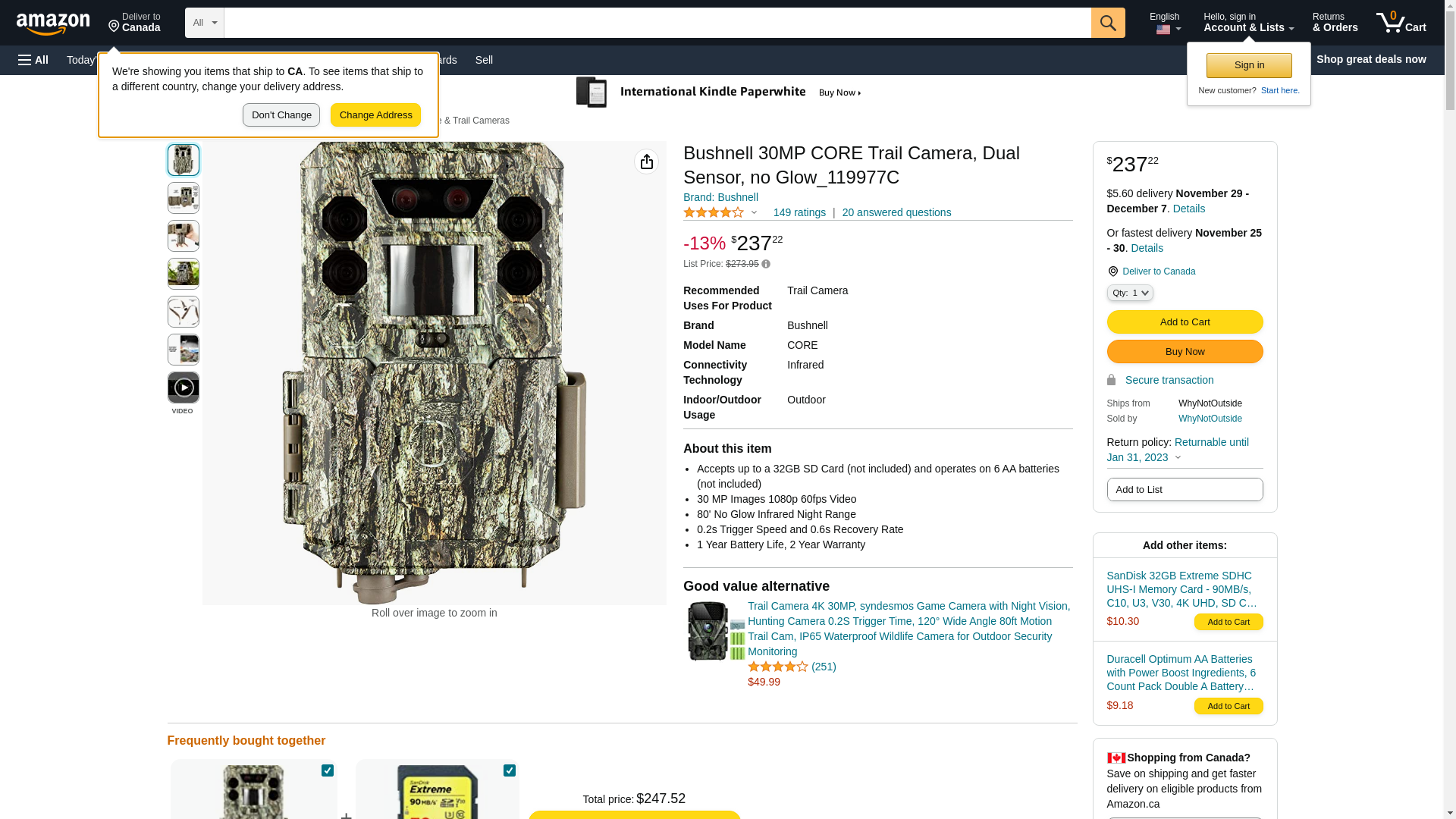Open Returns & Orders in the header
Screen dimensions: 1456x819
click(1335, 23)
